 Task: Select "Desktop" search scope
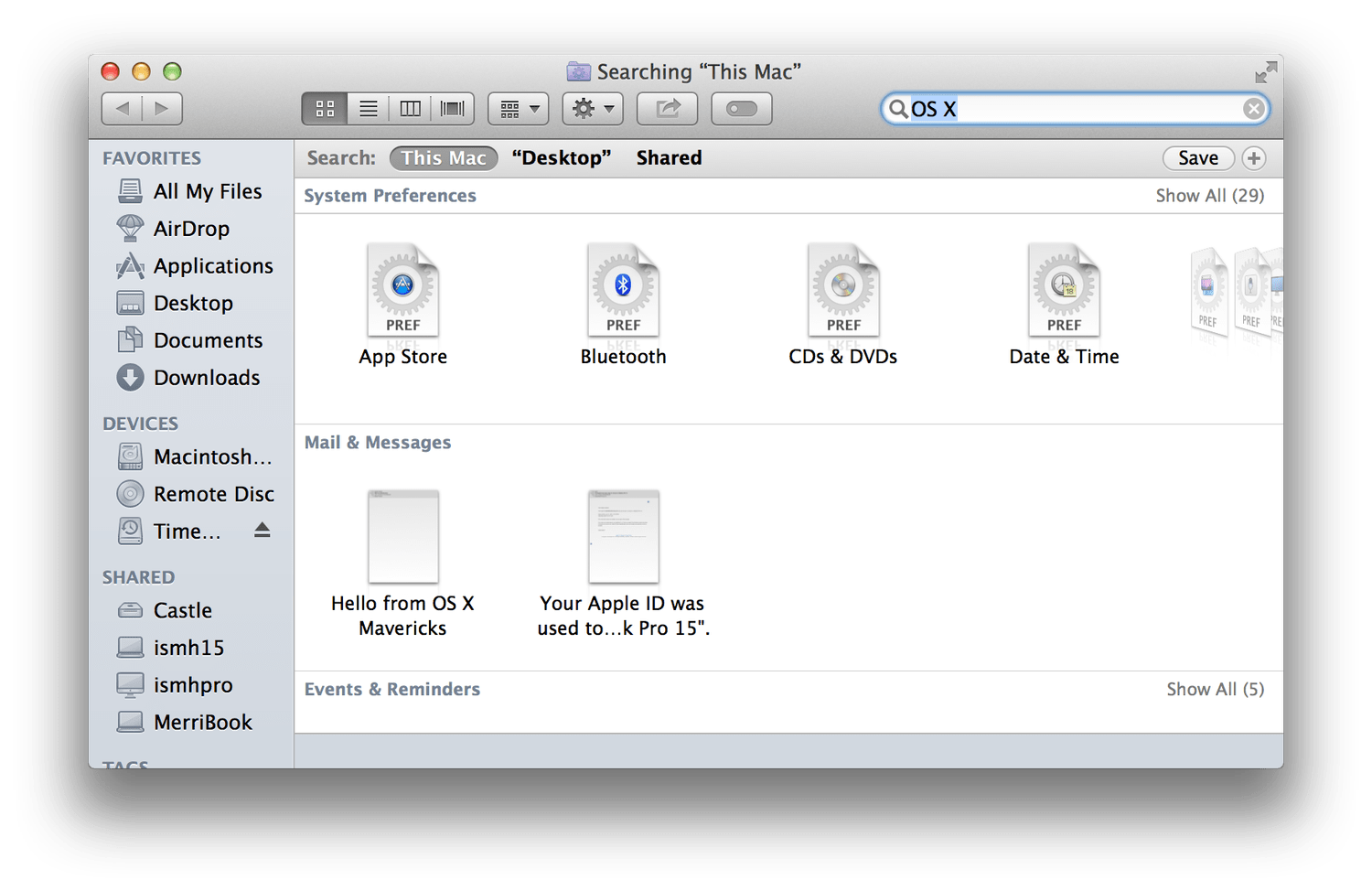click(x=562, y=158)
